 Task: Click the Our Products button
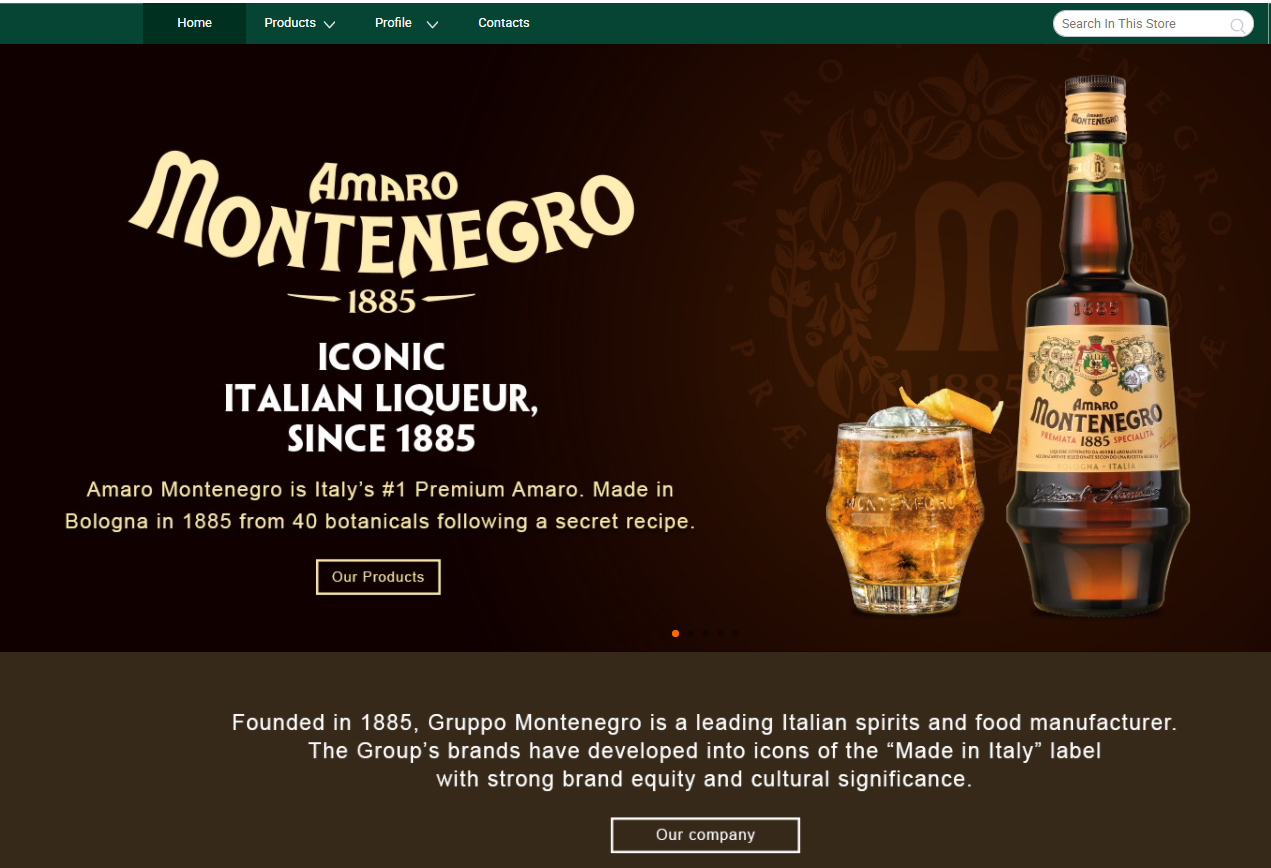pyautogui.click(x=378, y=577)
